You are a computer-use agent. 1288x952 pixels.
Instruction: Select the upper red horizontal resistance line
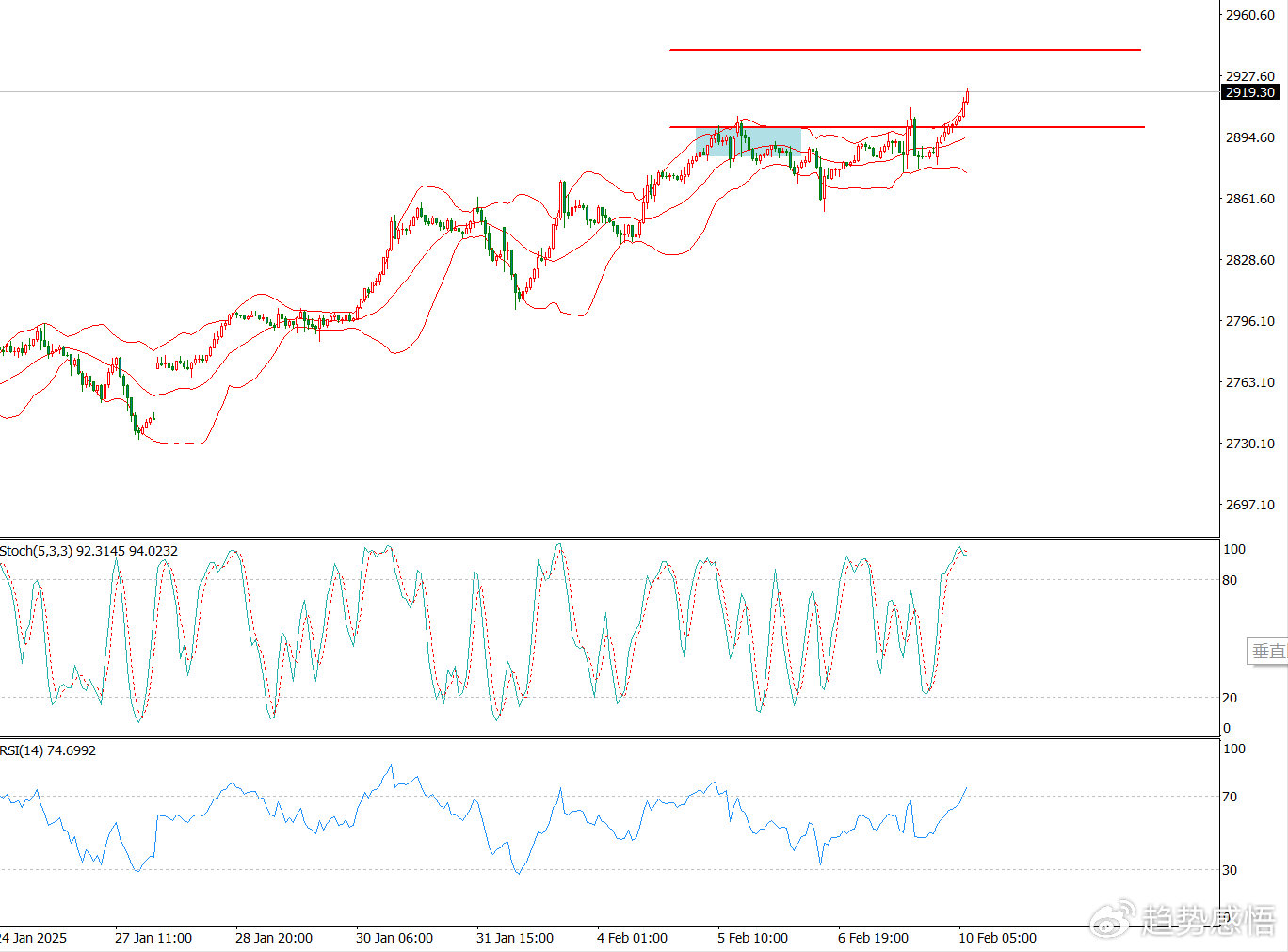point(905,49)
